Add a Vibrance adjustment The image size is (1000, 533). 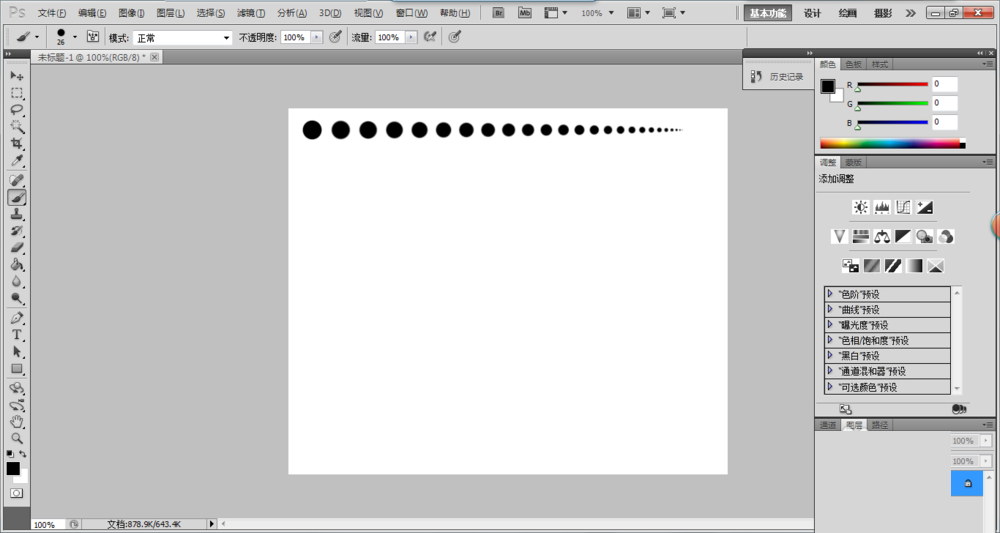pos(839,237)
